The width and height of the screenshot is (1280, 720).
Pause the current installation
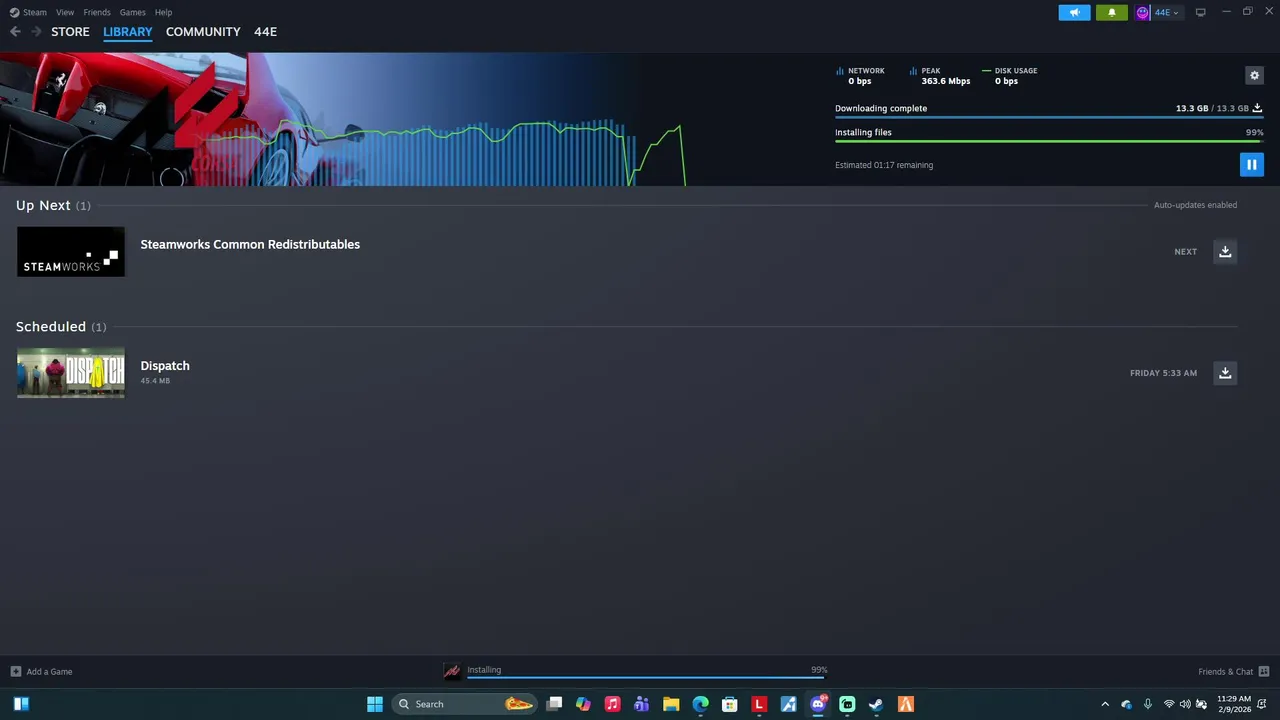(x=1251, y=165)
